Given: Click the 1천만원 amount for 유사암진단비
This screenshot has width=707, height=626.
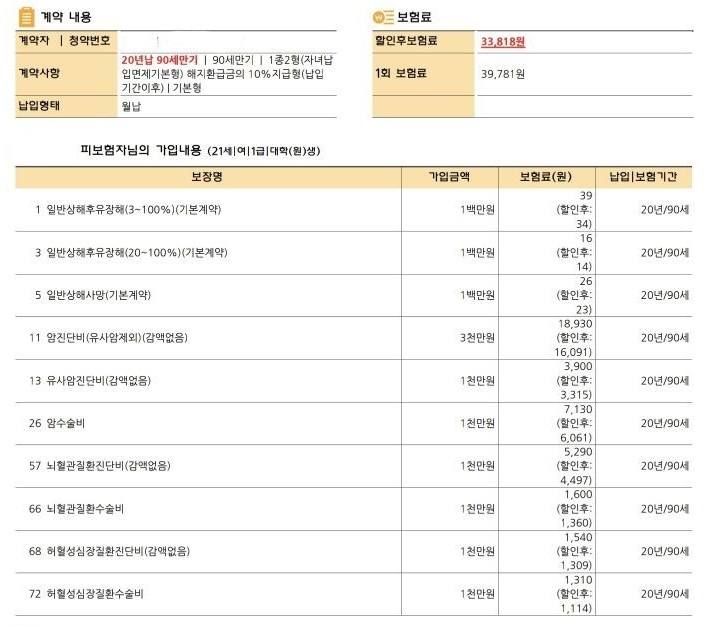Looking at the screenshot, I should (x=477, y=381).
